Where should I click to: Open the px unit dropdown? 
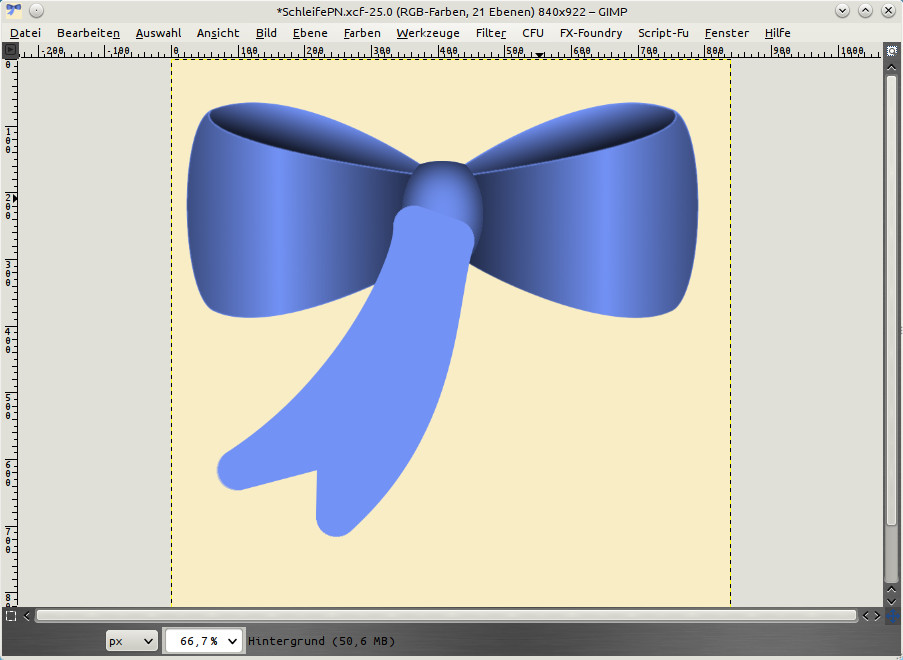pos(132,641)
